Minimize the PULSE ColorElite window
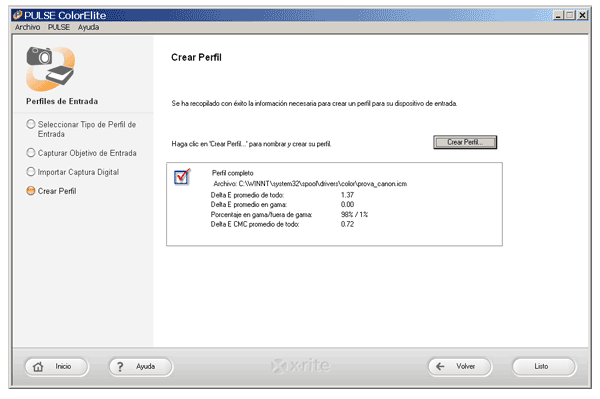The image size is (600, 399). tap(558, 15)
